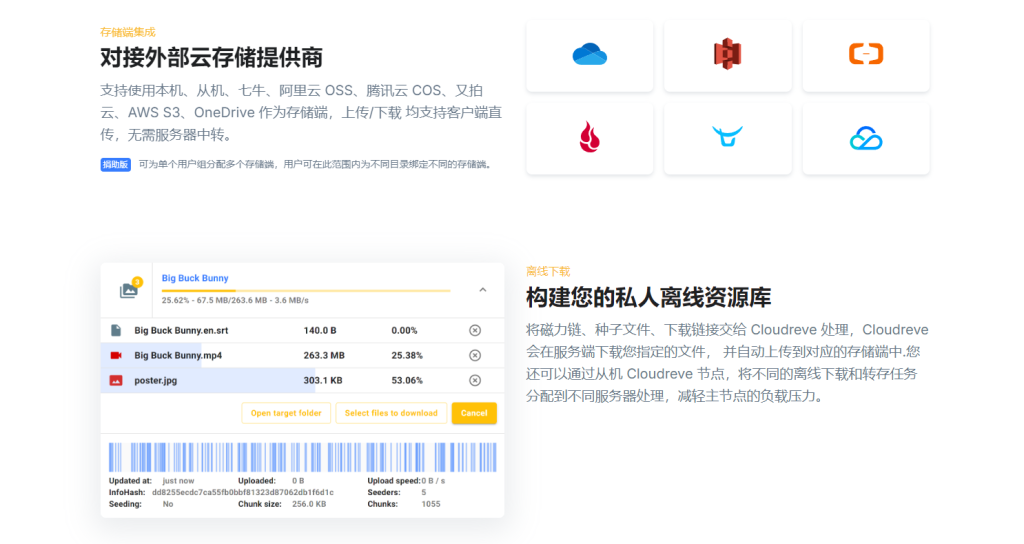Screen dimensions: 1024x544
Task: Click the red video icon beside Big Buck Bunny.mp4
Action: coord(116,355)
